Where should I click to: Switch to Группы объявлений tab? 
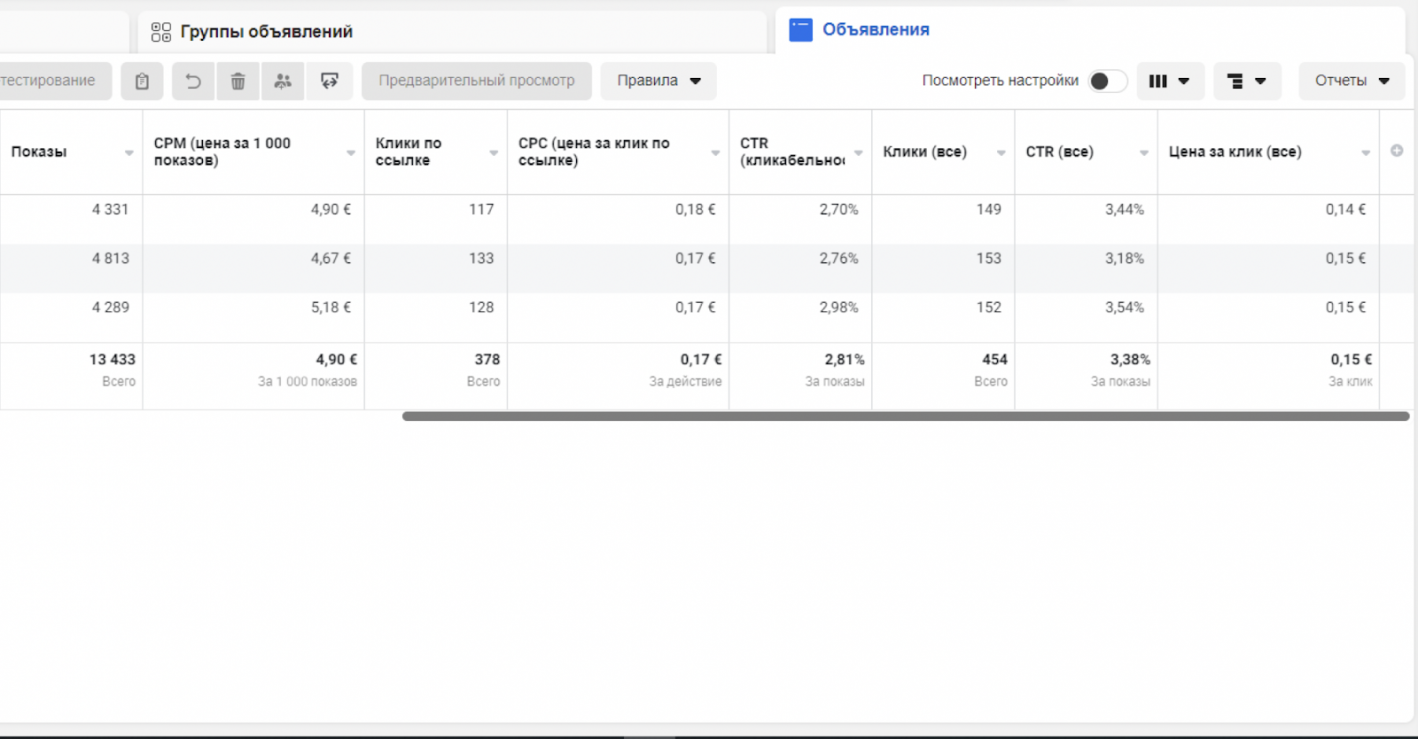[452, 32]
